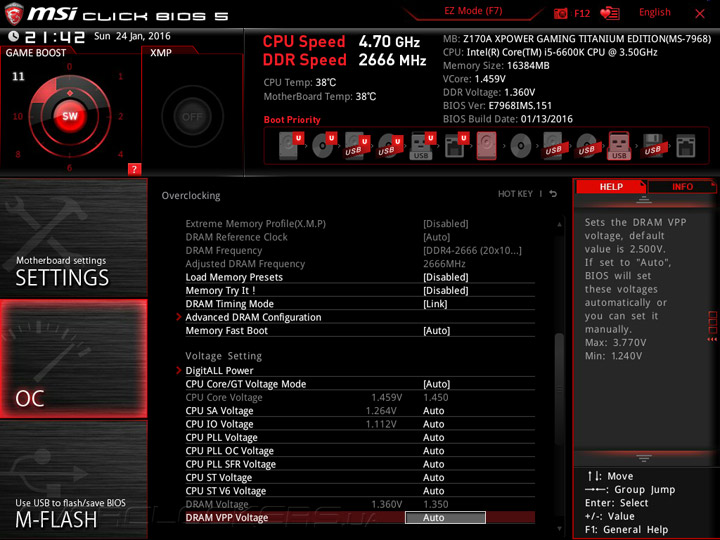The height and width of the screenshot is (540, 720).
Task: Click the Sun 24 Jan, 2016 date
Action: tap(132, 36)
